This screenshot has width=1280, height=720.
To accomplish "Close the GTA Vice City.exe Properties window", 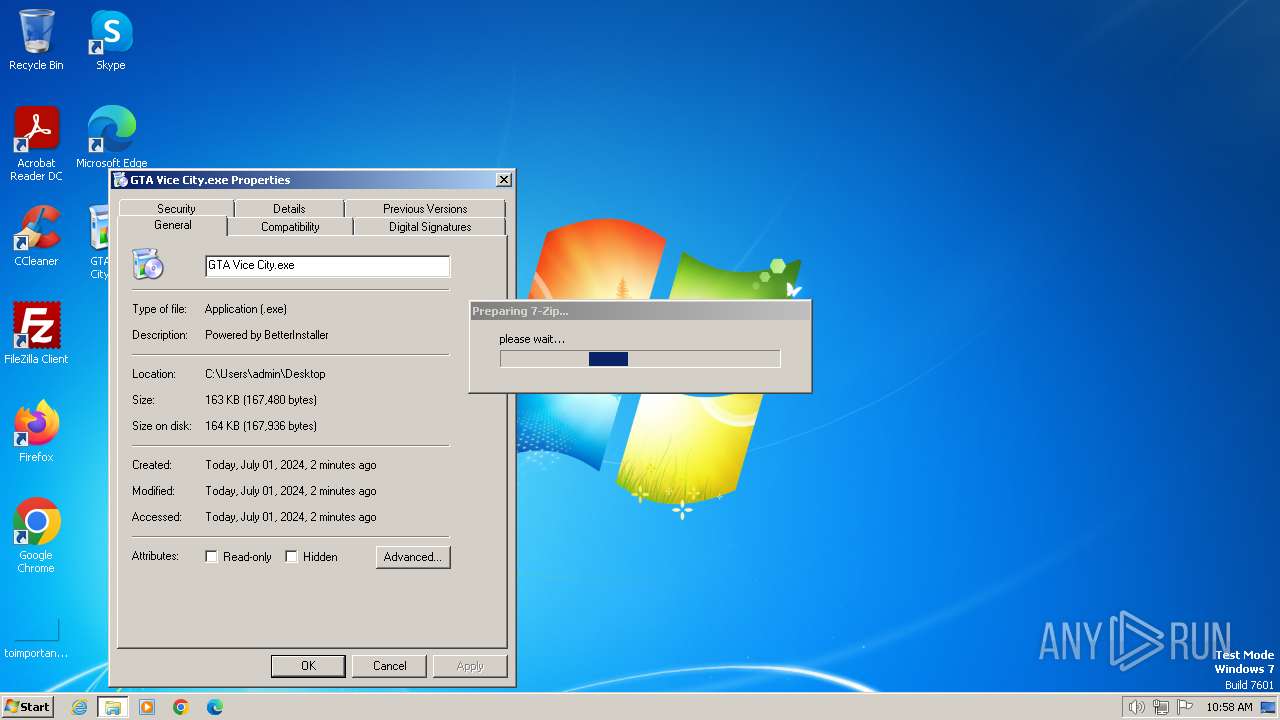I will (504, 180).
